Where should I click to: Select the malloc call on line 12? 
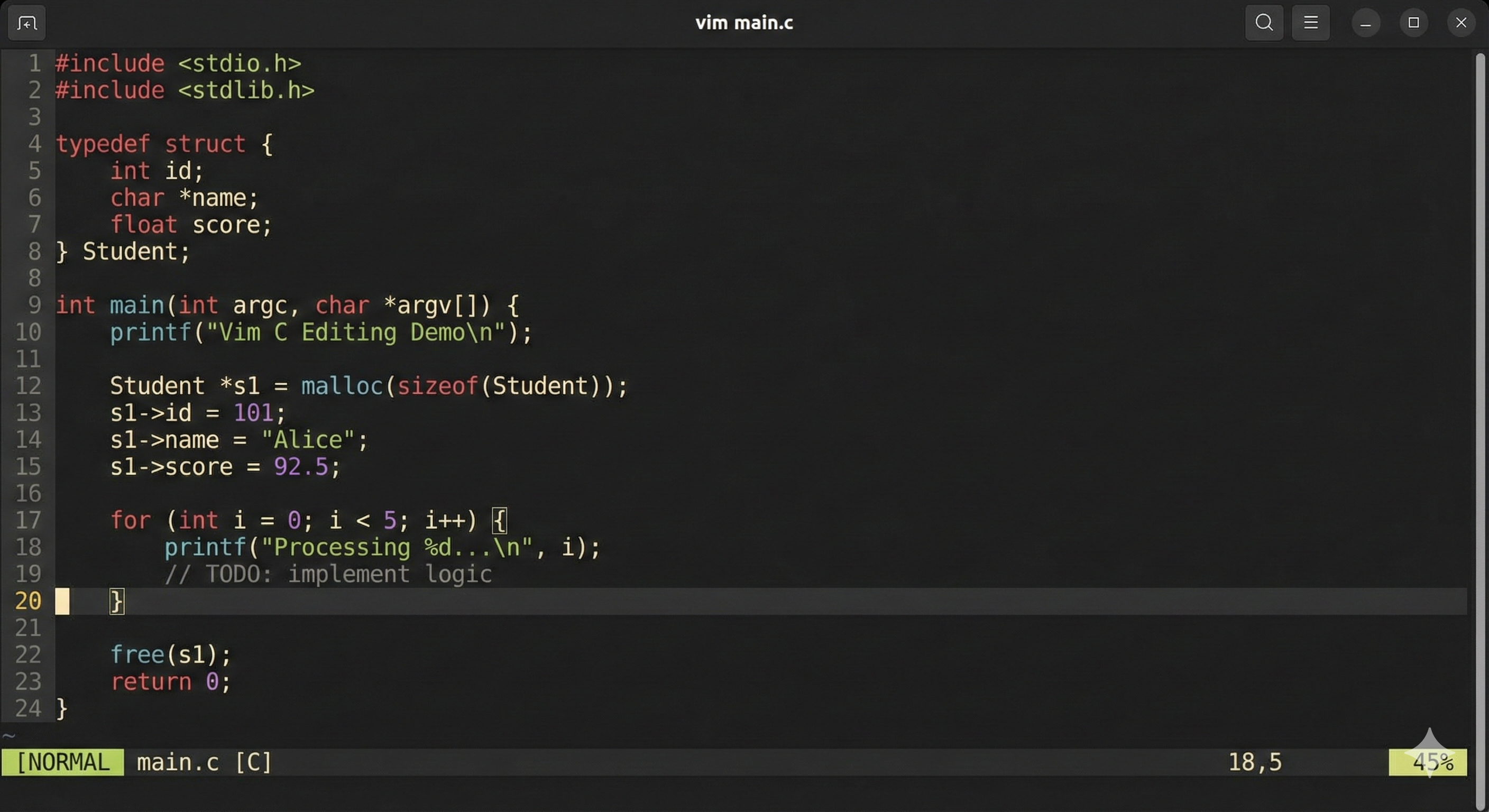[343, 385]
